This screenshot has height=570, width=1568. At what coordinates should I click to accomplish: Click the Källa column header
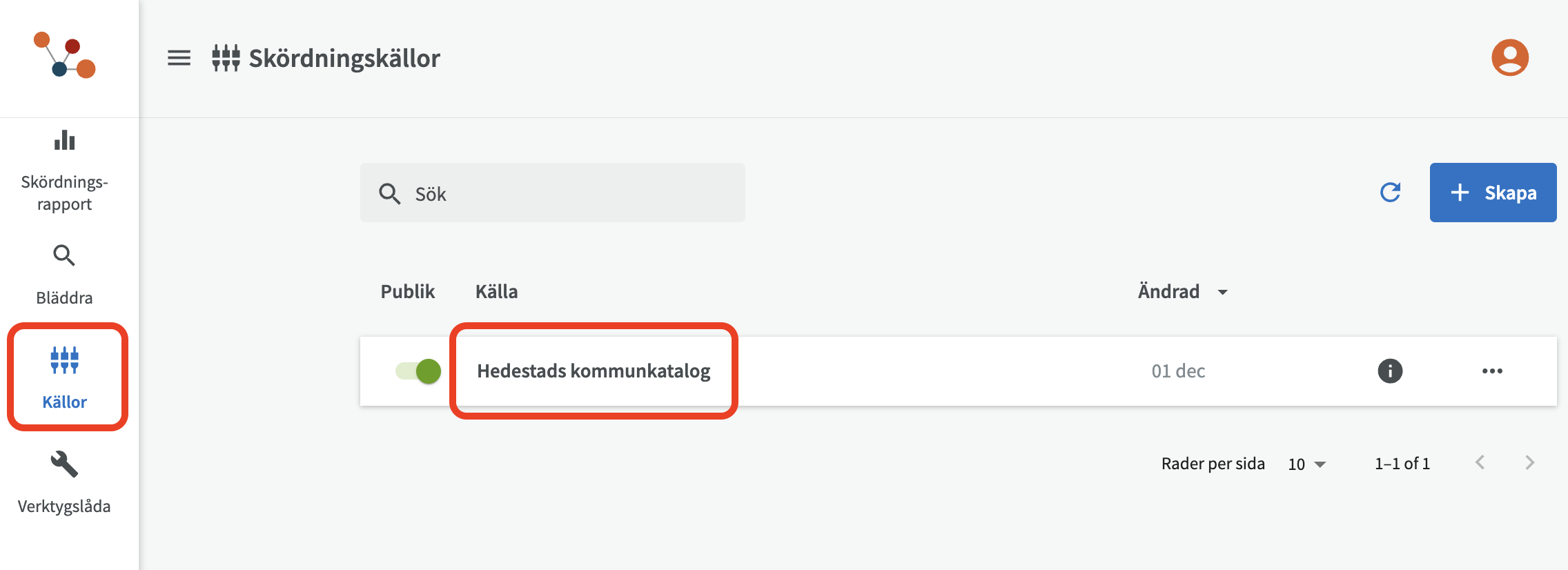pos(496,292)
